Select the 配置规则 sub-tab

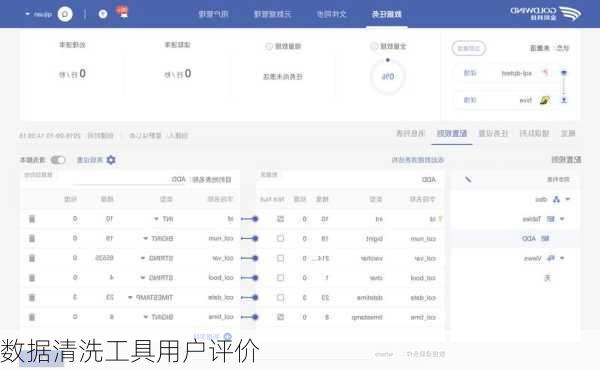(x=452, y=134)
